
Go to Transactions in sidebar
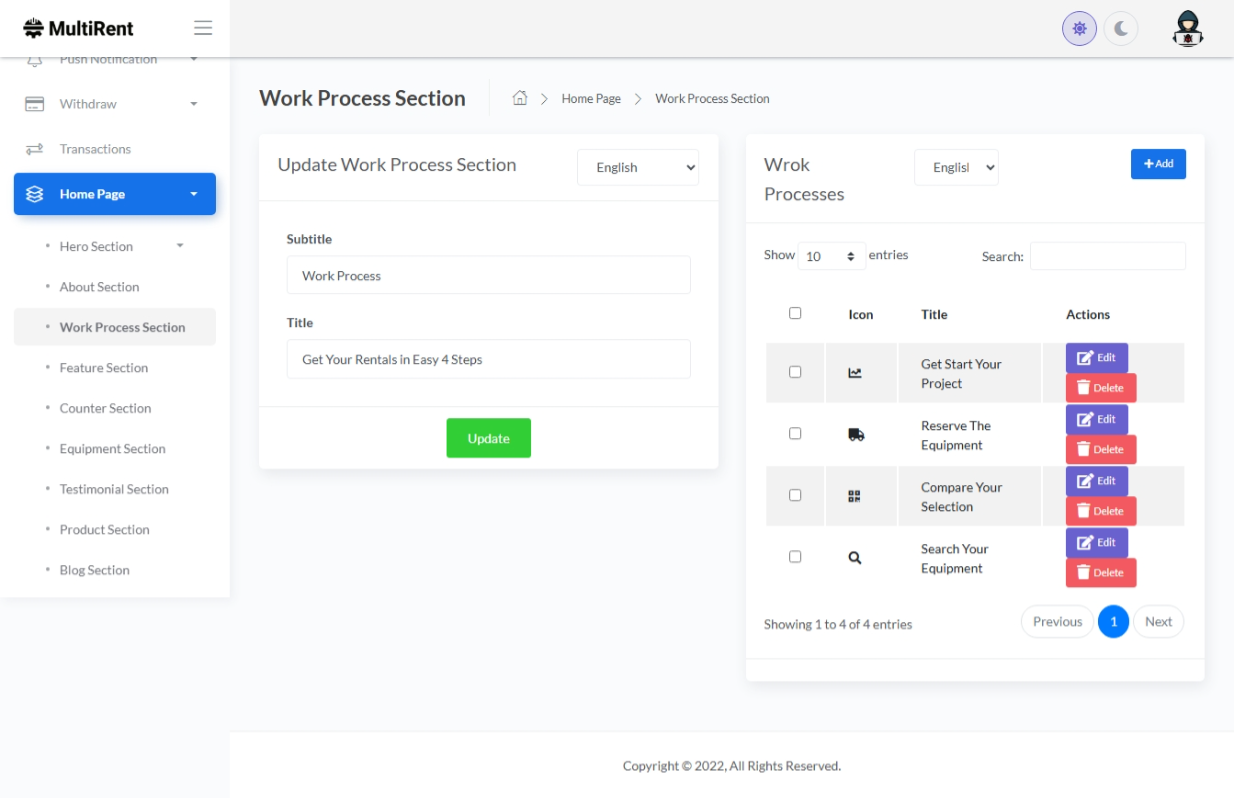coord(95,149)
